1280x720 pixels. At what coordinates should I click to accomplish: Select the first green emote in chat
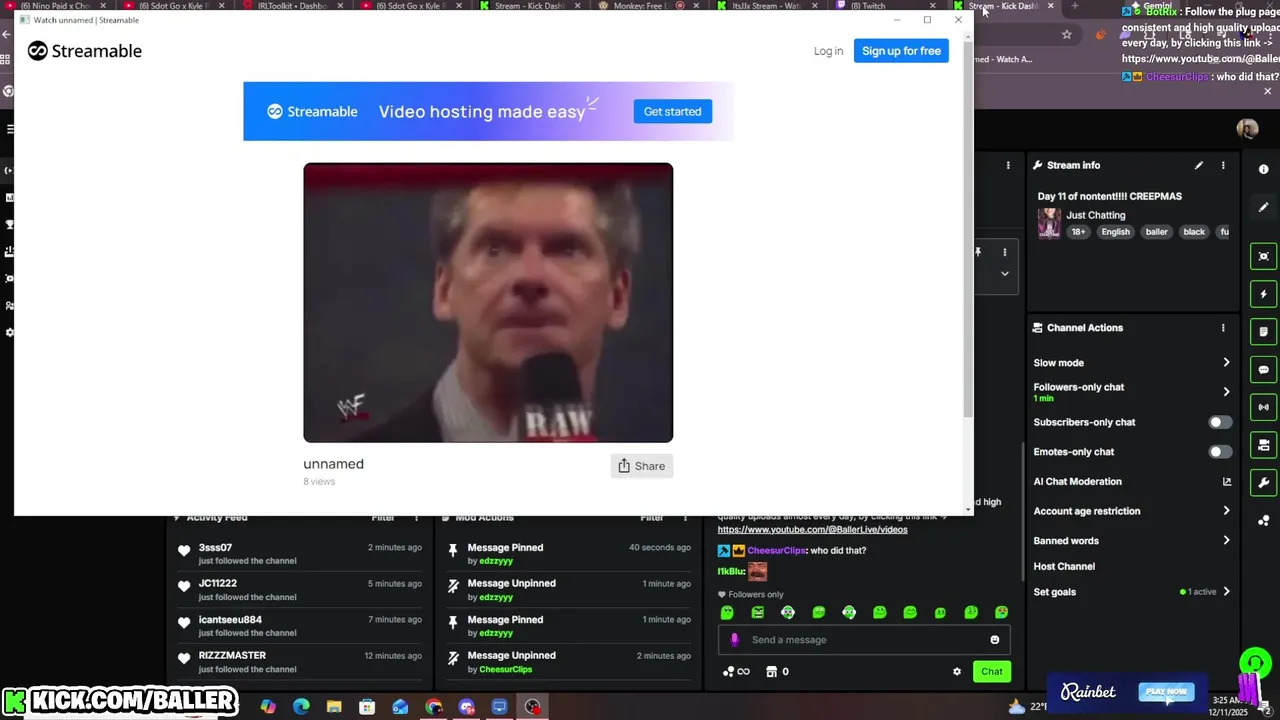point(727,612)
